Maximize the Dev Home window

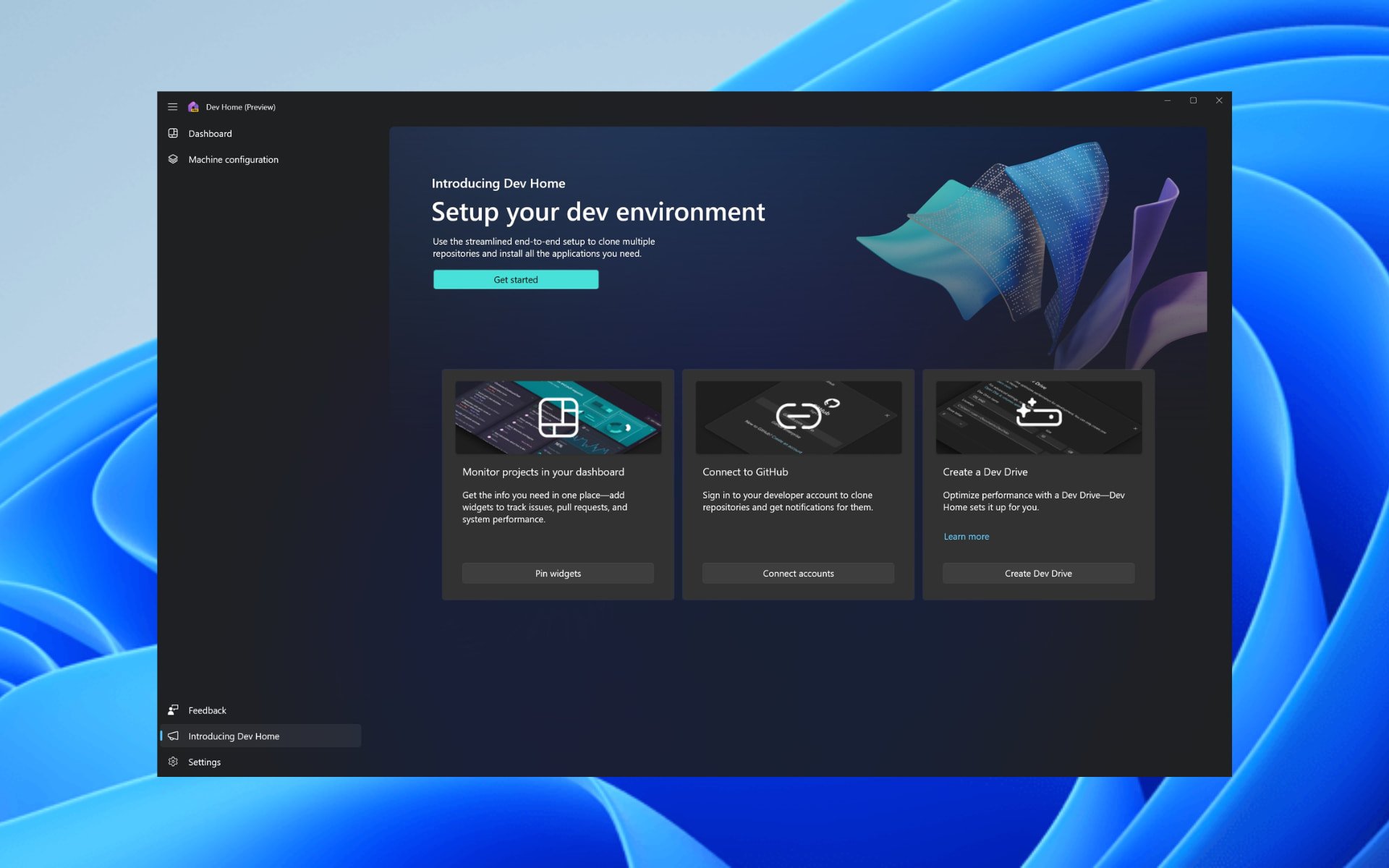coord(1193,101)
